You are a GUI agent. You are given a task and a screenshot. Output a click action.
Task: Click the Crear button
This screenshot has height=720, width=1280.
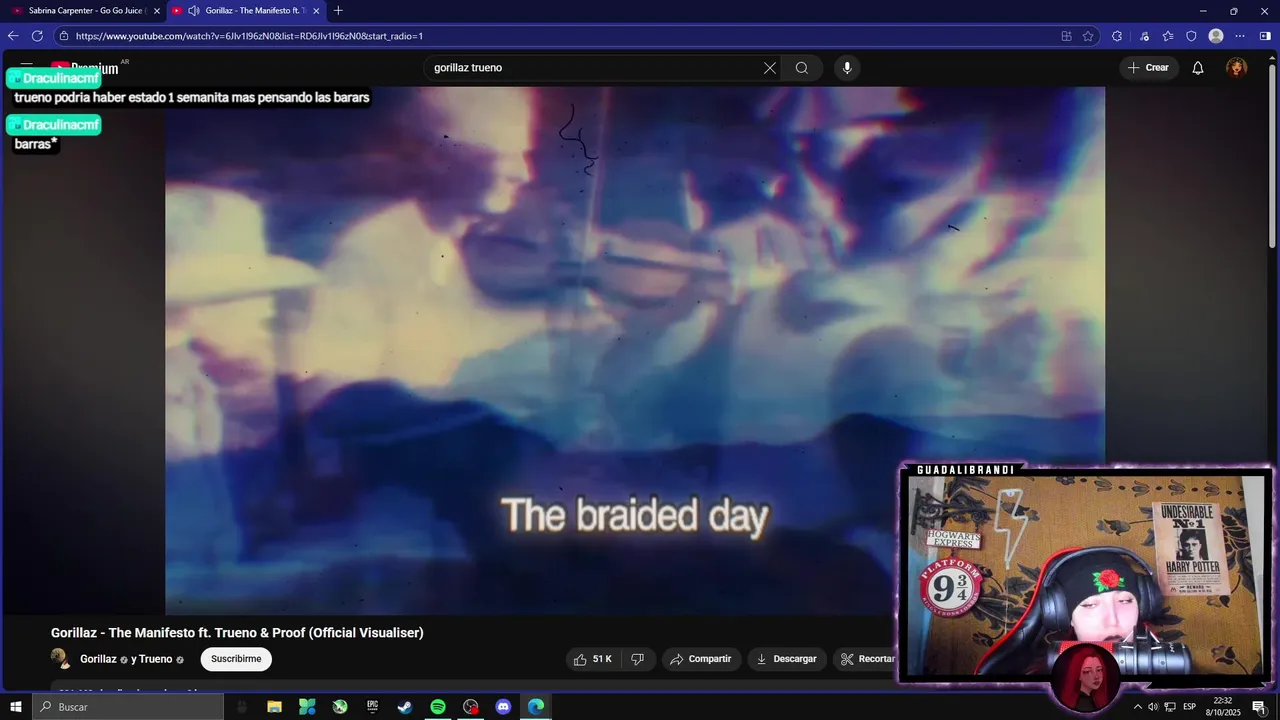point(1148,68)
